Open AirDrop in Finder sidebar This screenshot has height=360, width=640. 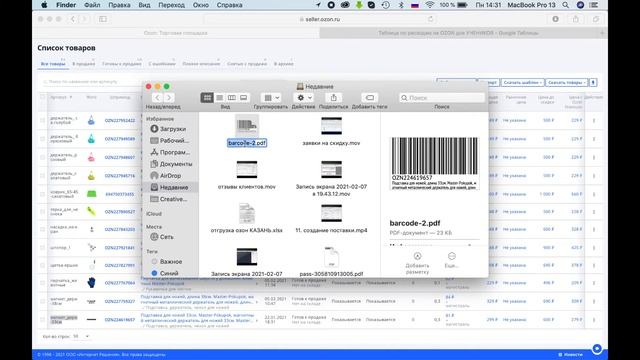(x=165, y=176)
